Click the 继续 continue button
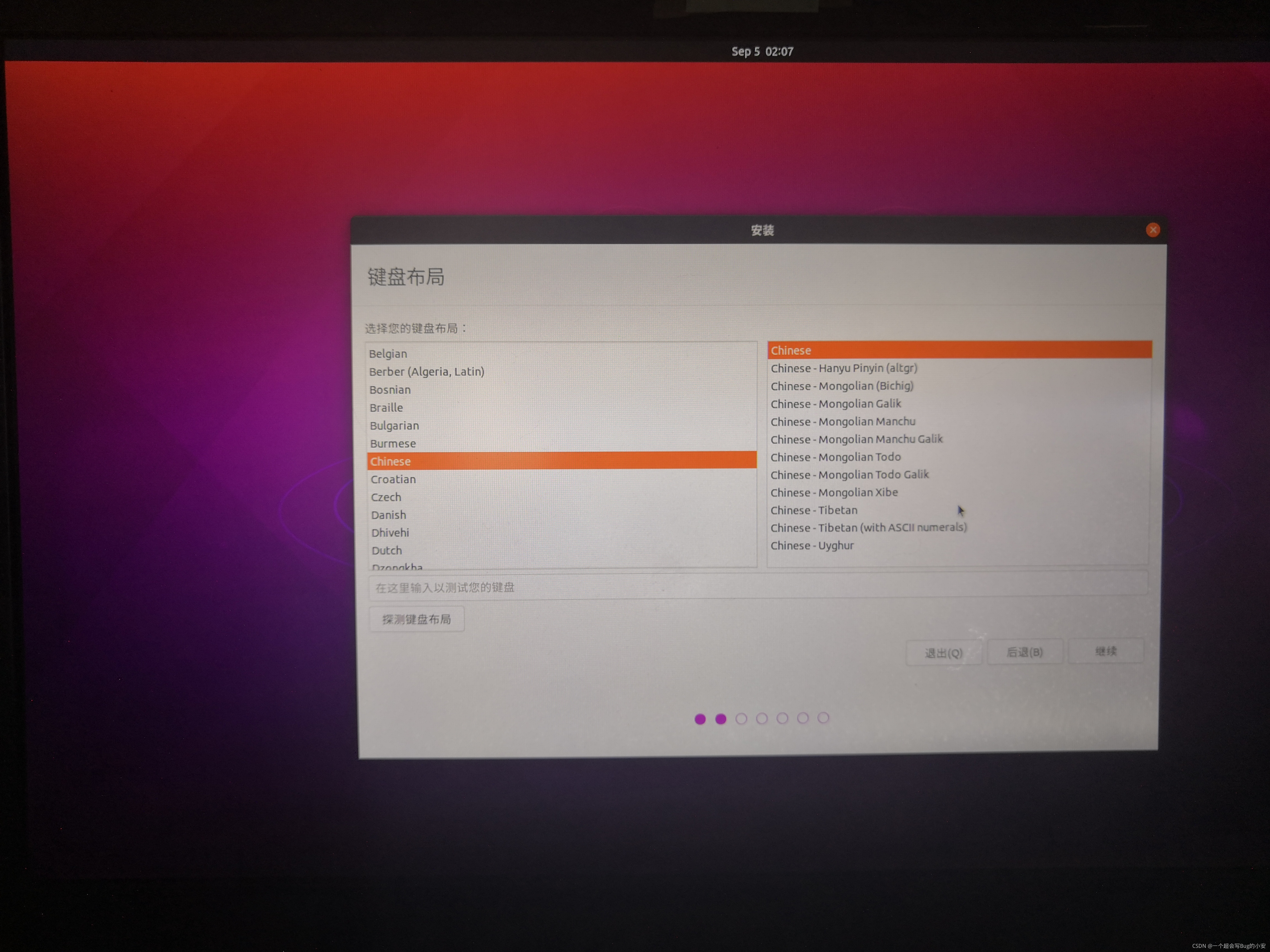The image size is (1270, 952). [x=1106, y=651]
